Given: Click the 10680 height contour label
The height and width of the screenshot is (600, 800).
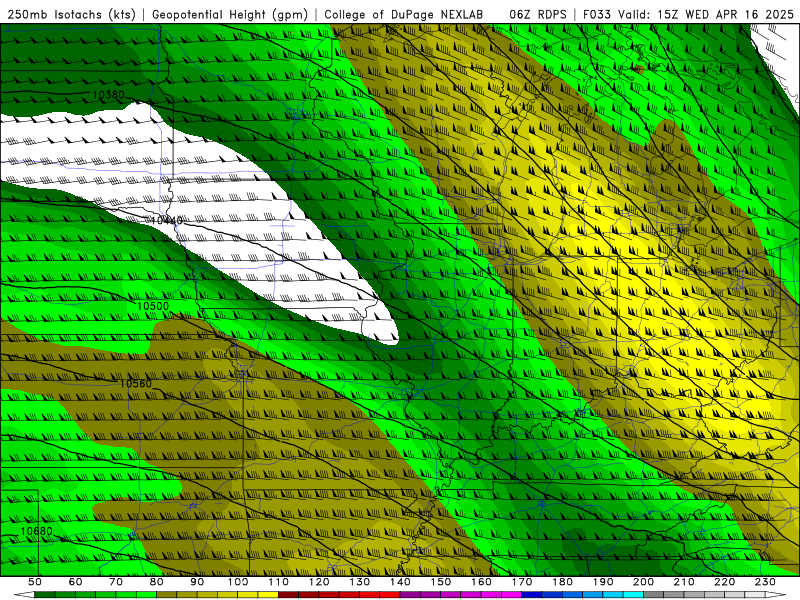Looking at the screenshot, I should tap(36, 531).
